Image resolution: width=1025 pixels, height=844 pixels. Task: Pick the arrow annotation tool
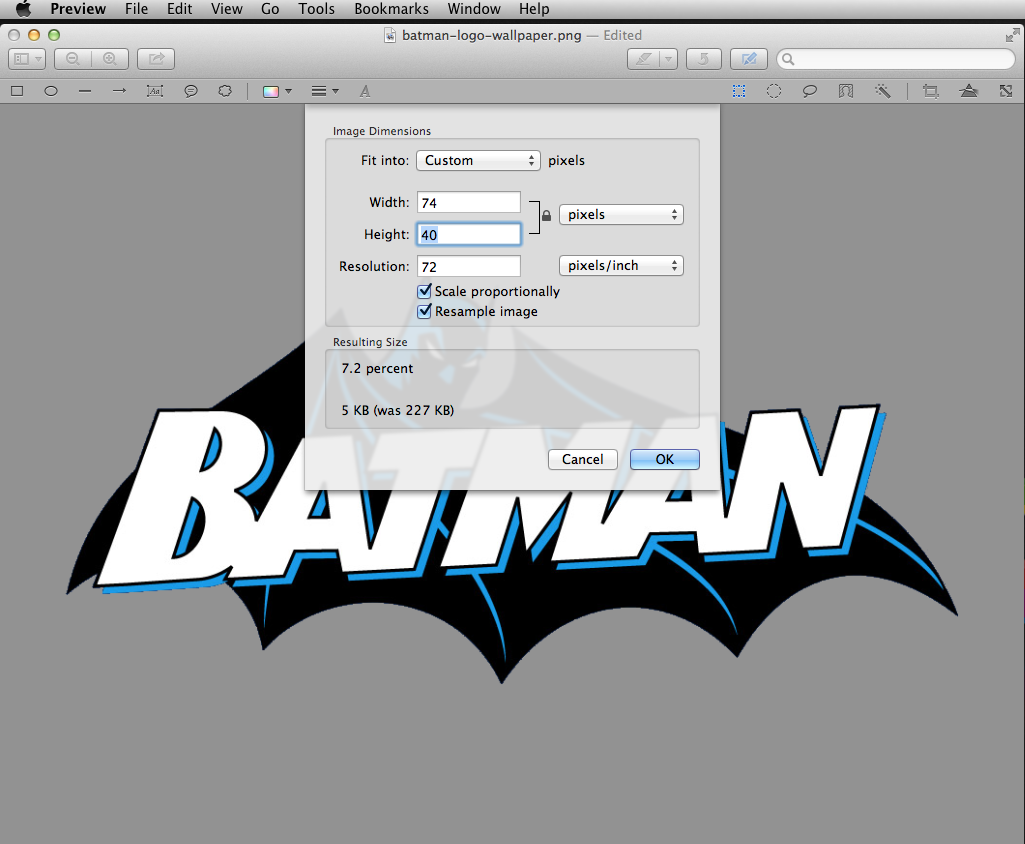click(119, 91)
